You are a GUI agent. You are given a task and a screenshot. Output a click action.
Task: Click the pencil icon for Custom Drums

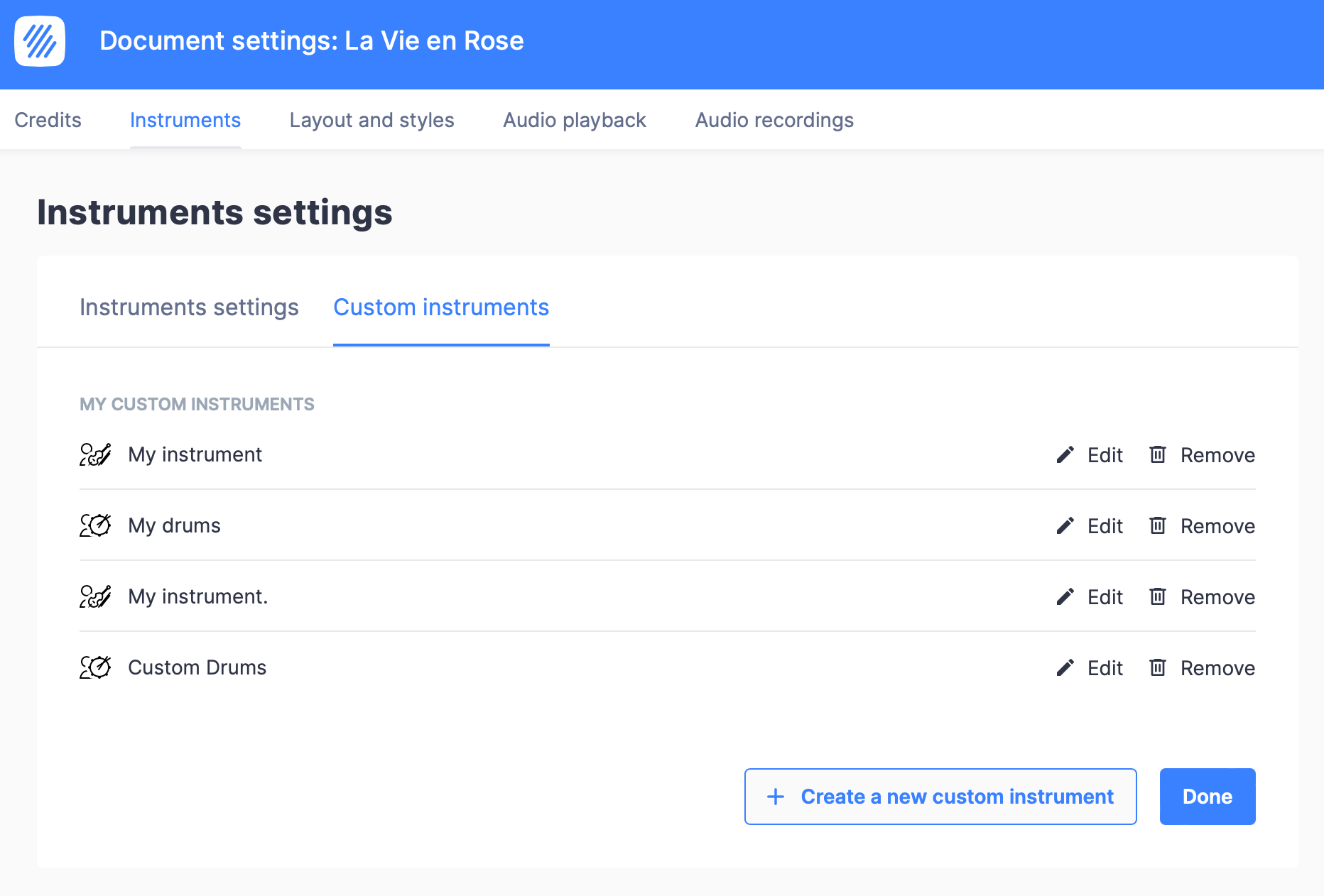pos(1065,667)
